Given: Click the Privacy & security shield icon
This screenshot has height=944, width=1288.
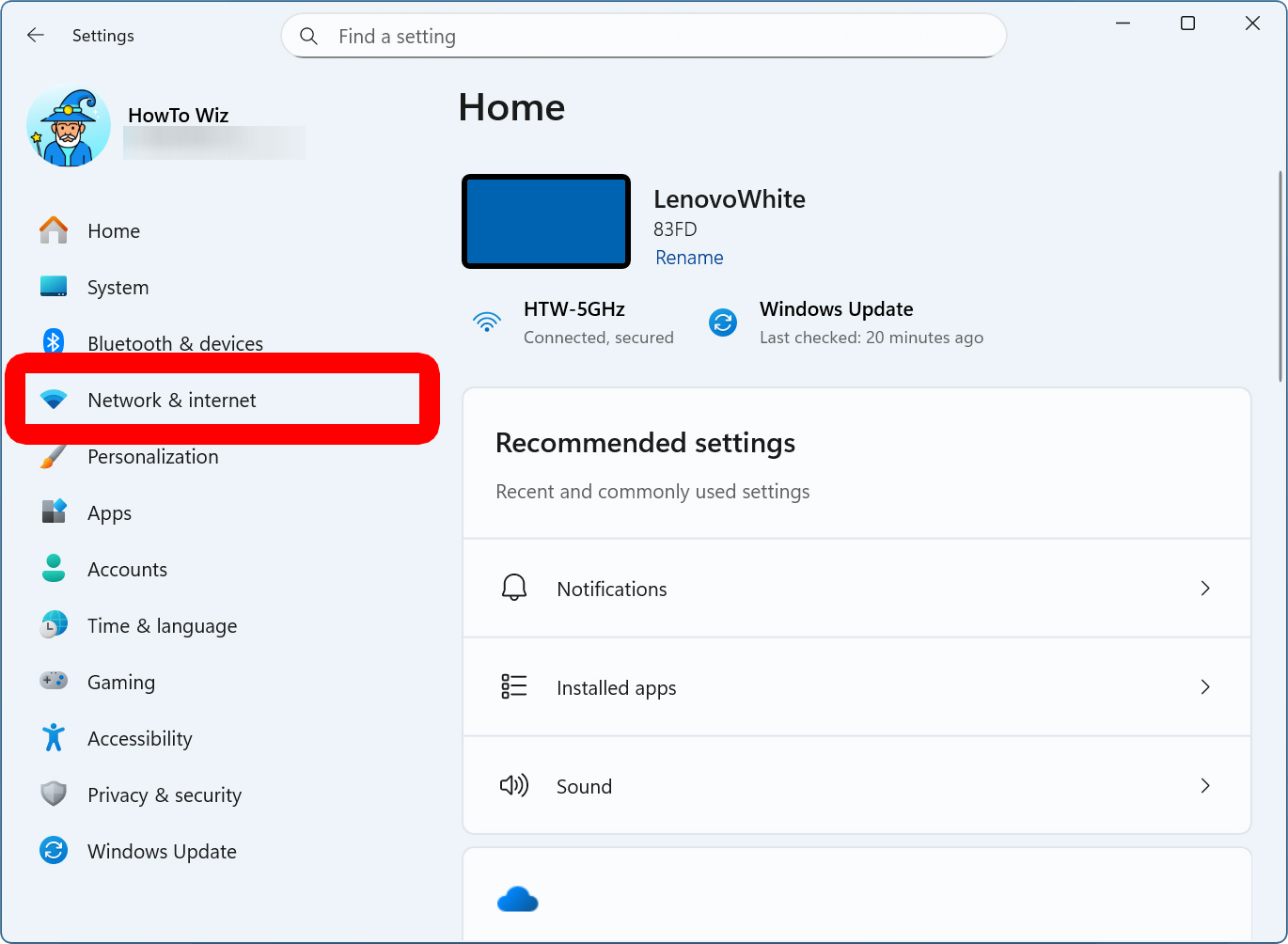Looking at the screenshot, I should [54, 795].
